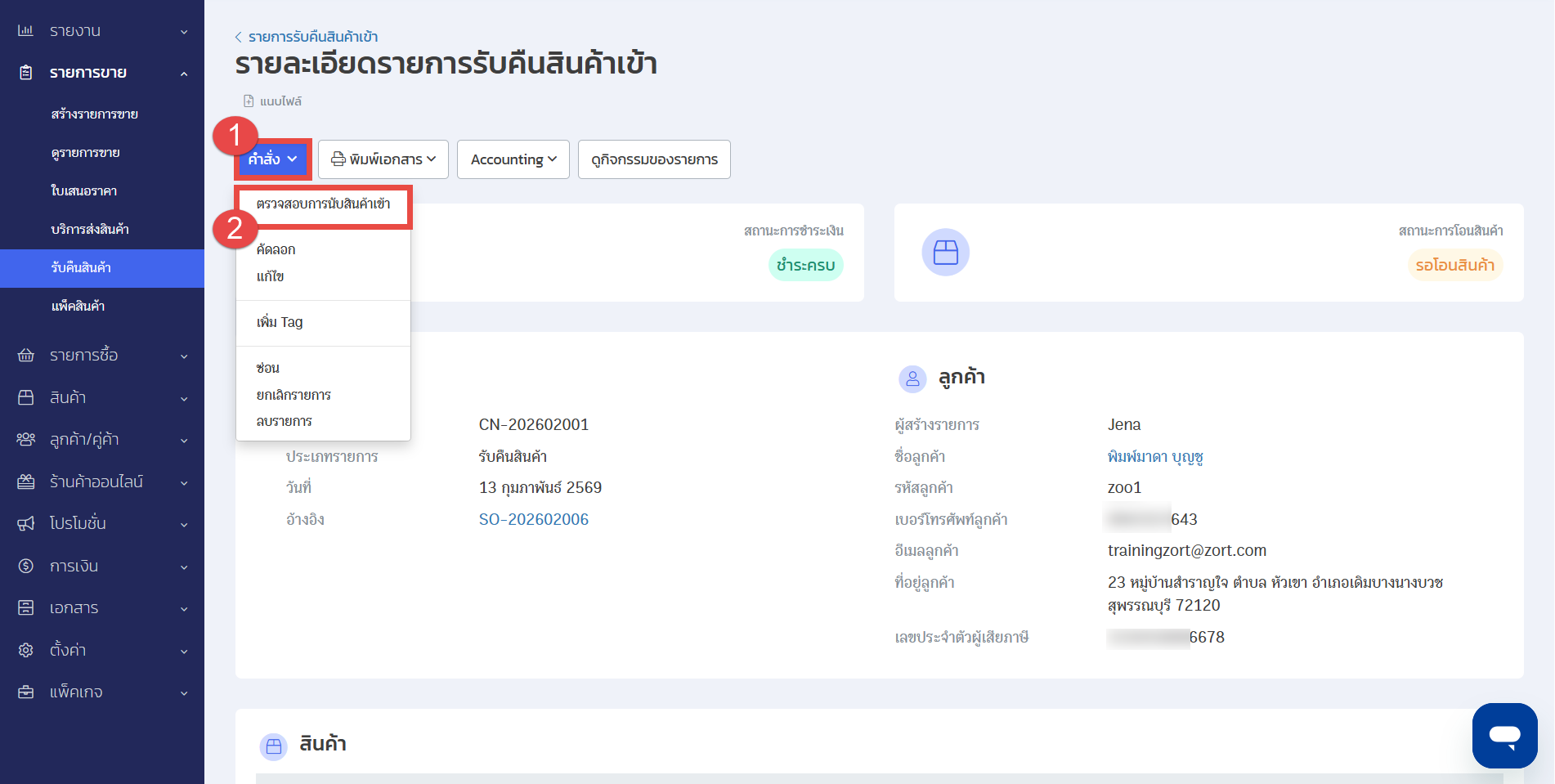Collapse the รายการขาย sidebar section
This screenshot has width=1555, height=784.
click(184, 74)
